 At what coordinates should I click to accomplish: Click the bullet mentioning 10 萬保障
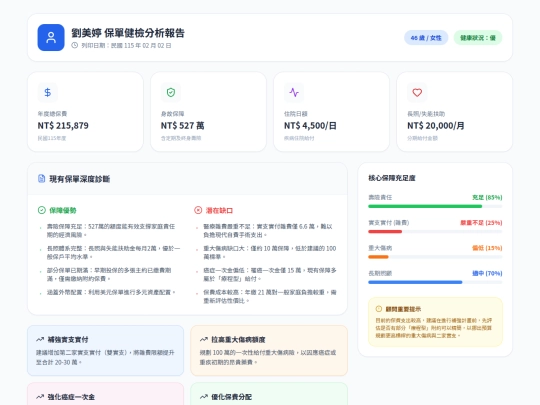270,252
